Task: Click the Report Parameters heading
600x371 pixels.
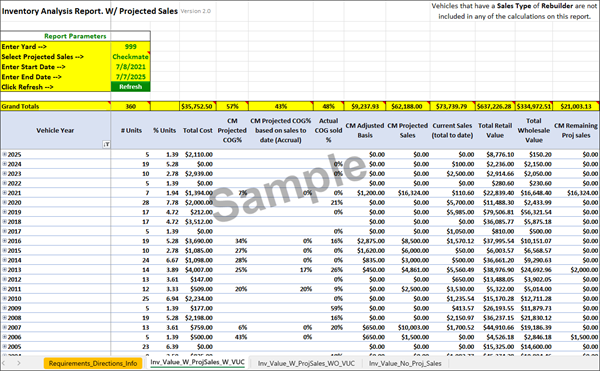Action: [75, 36]
